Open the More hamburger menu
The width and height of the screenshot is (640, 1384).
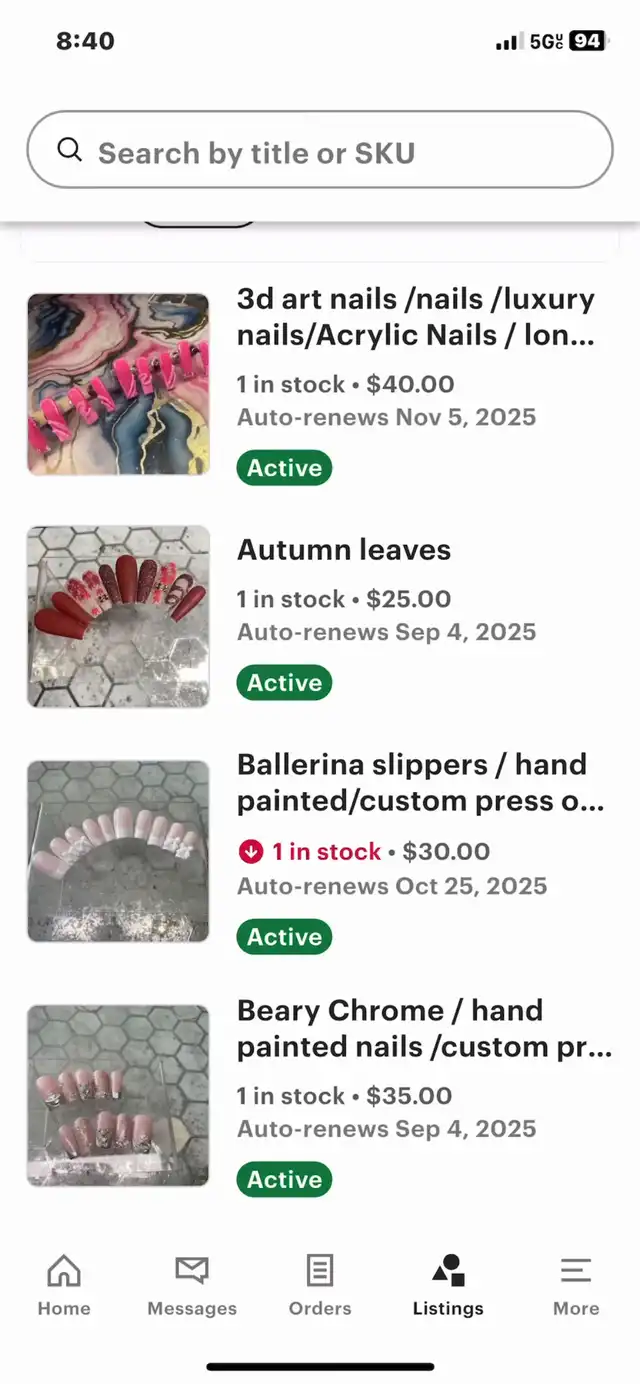[x=576, y=1272]
